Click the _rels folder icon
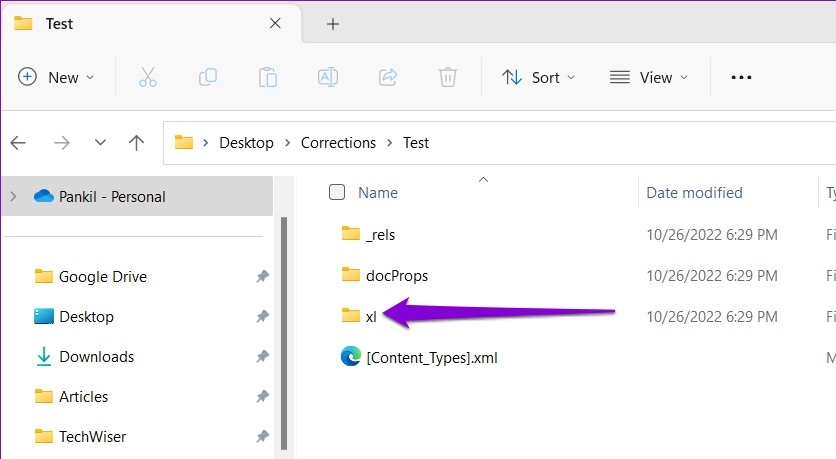 point(351,233)
